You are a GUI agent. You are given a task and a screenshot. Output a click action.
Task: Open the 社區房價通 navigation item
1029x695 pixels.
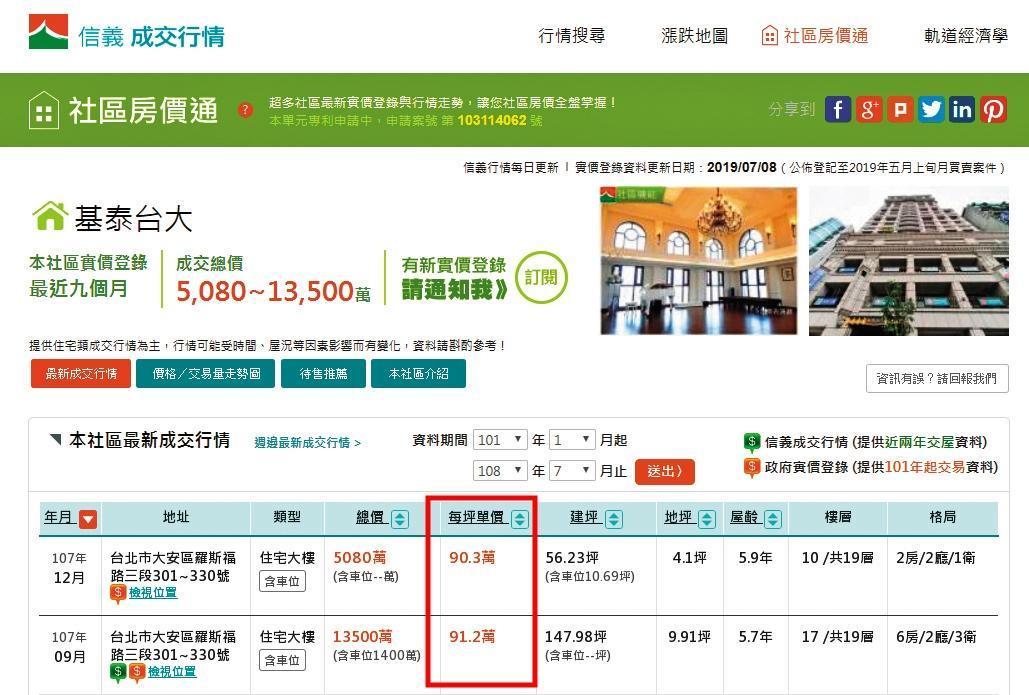click(814, 35)
